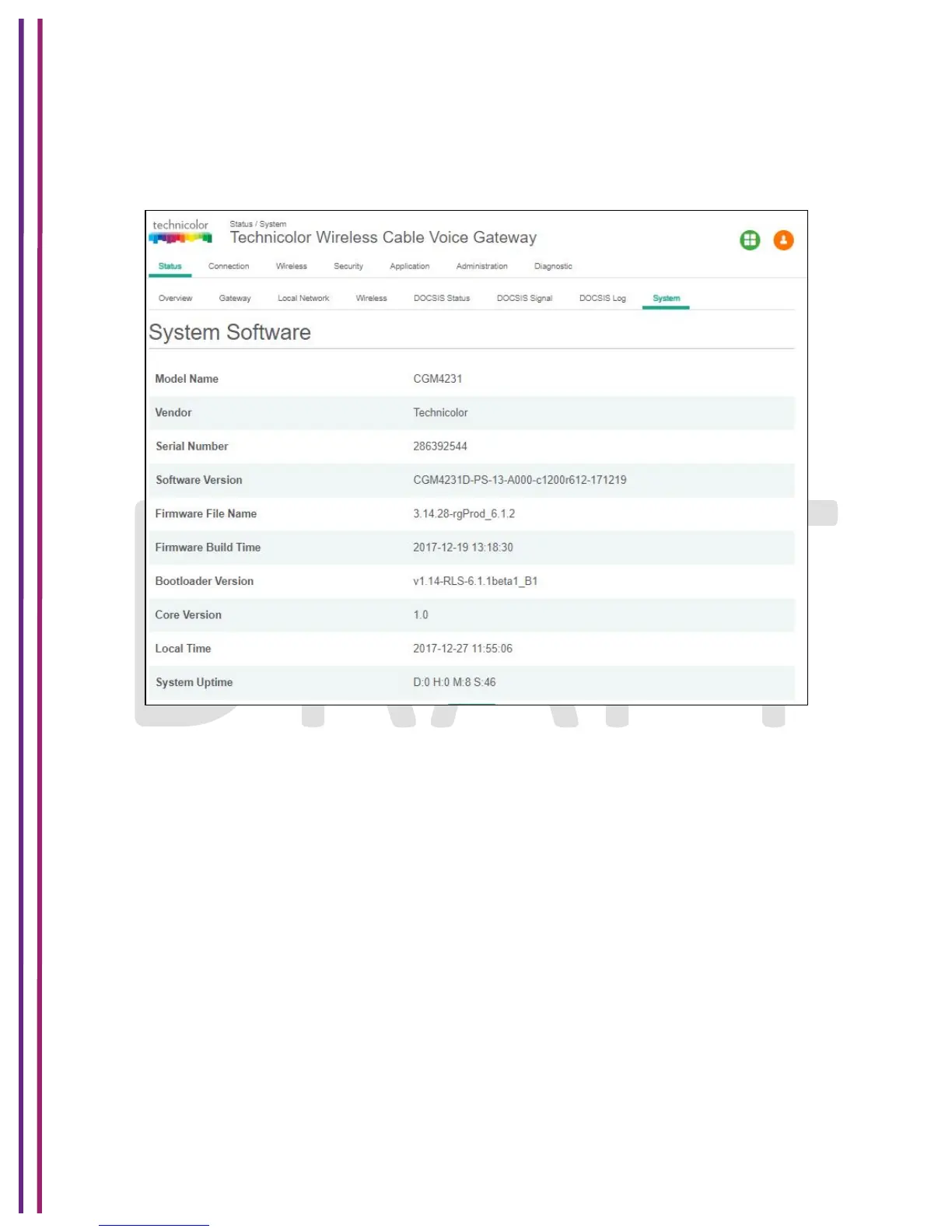
Task: Click the Firmware Build Time label
Action: pyautogui.click(x=208, y=547)
